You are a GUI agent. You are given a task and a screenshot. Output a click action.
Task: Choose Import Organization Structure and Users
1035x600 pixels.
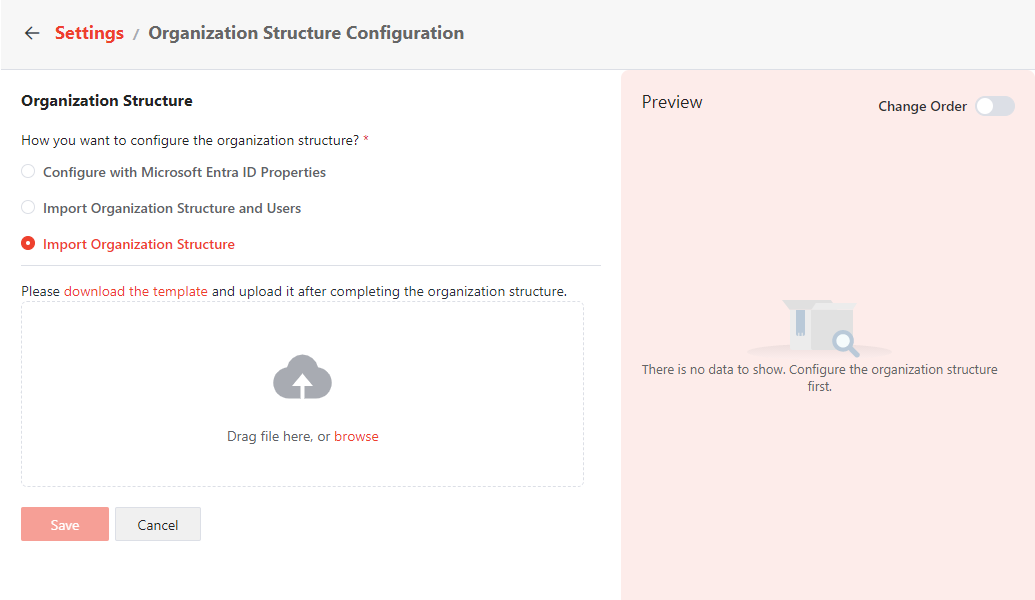(x=27, y=207)
